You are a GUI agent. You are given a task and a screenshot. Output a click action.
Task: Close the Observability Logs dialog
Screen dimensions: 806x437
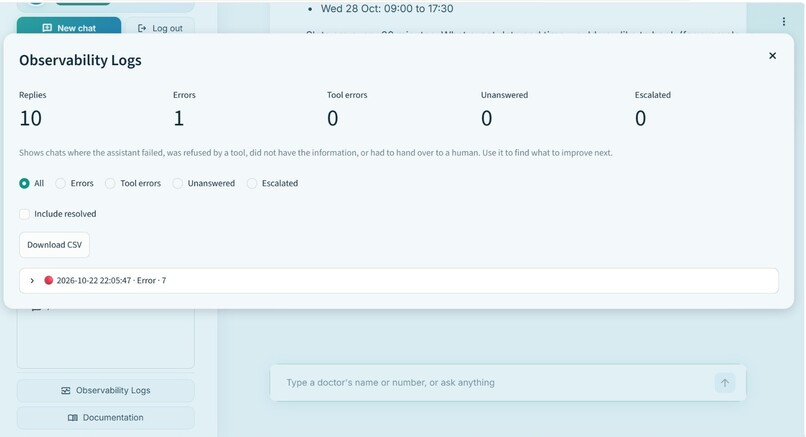coord(772,56)
